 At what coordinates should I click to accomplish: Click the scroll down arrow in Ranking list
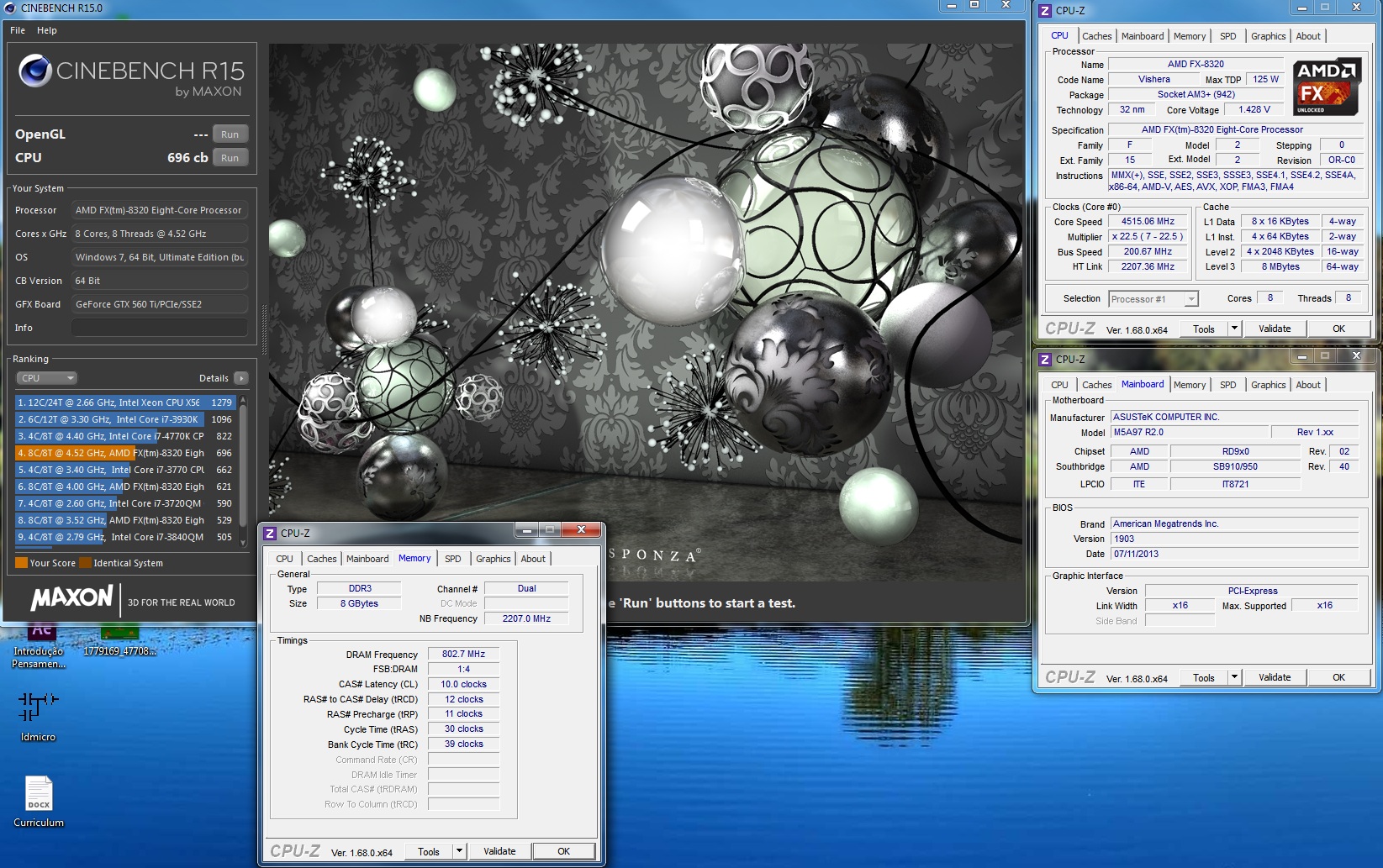point(244,543)
